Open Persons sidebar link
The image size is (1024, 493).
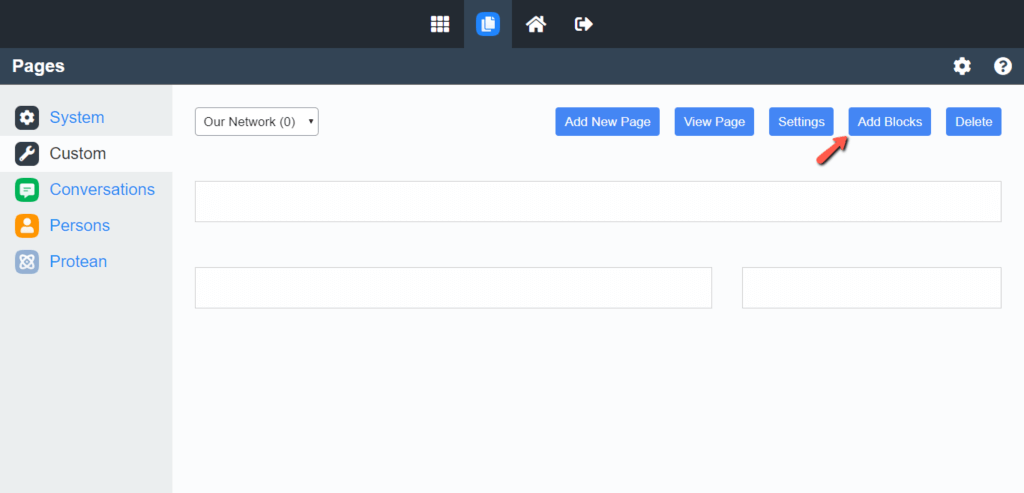point(80,225)
